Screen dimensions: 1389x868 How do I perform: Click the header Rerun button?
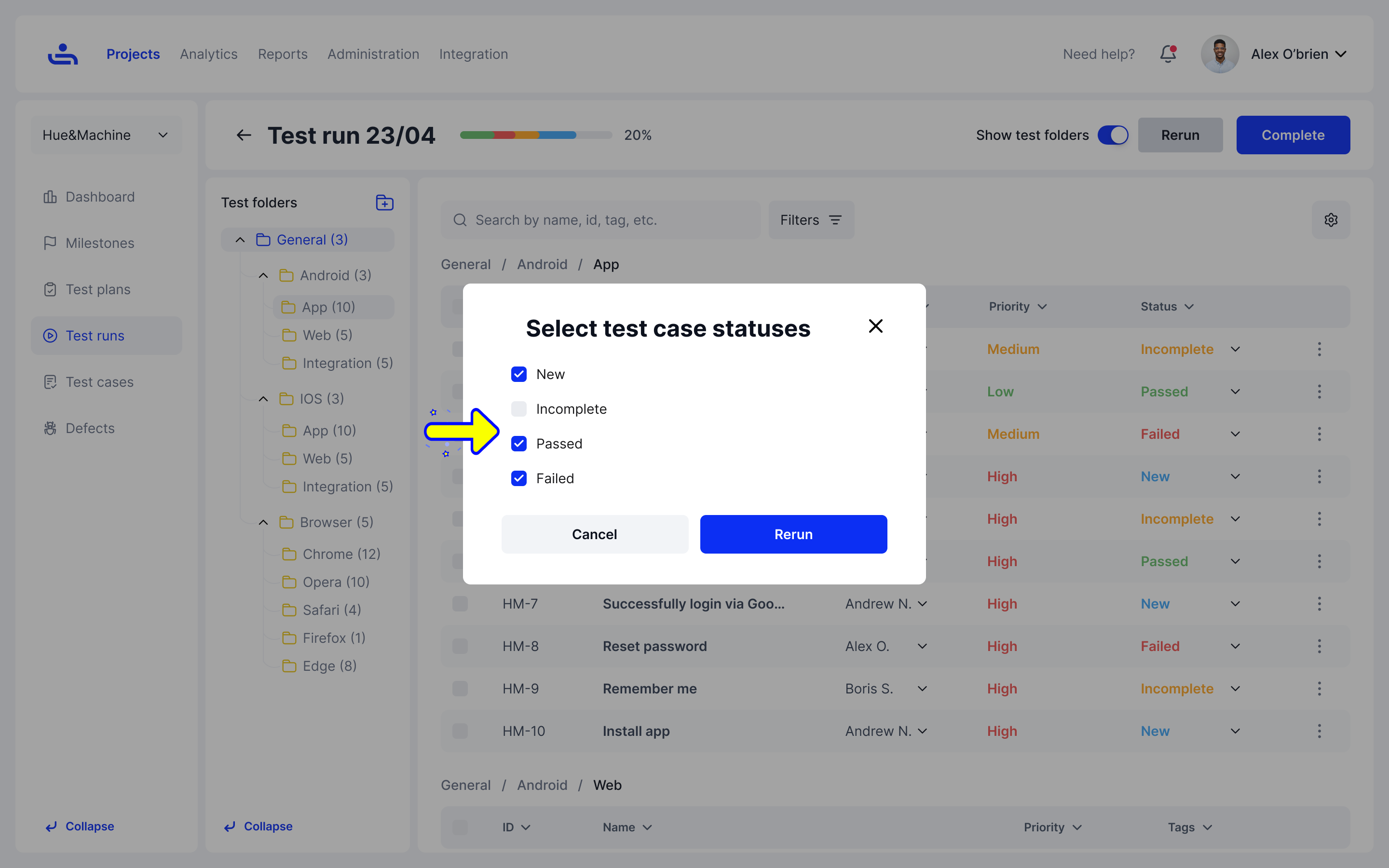1180,135
